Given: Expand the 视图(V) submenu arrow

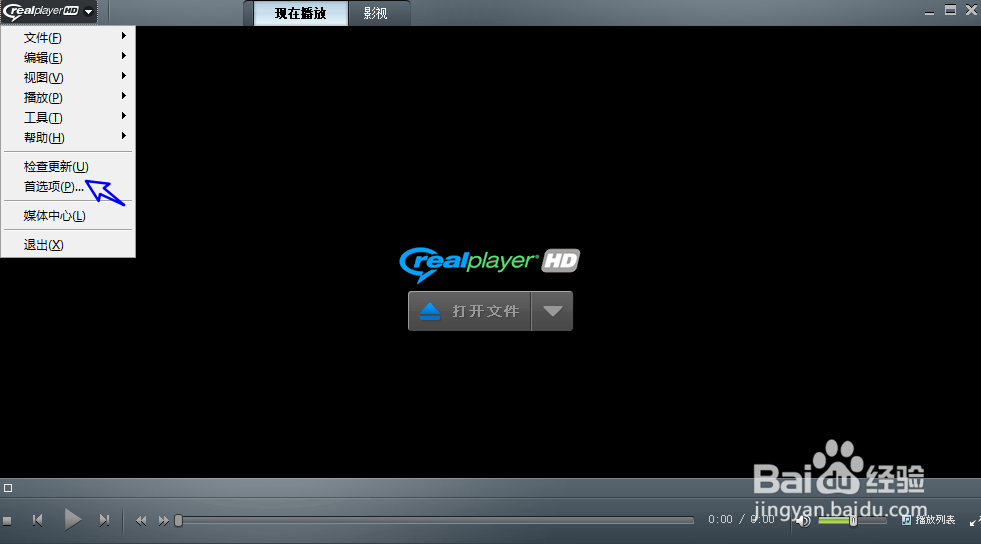Looking at the screenshot, I should point(124,76).
